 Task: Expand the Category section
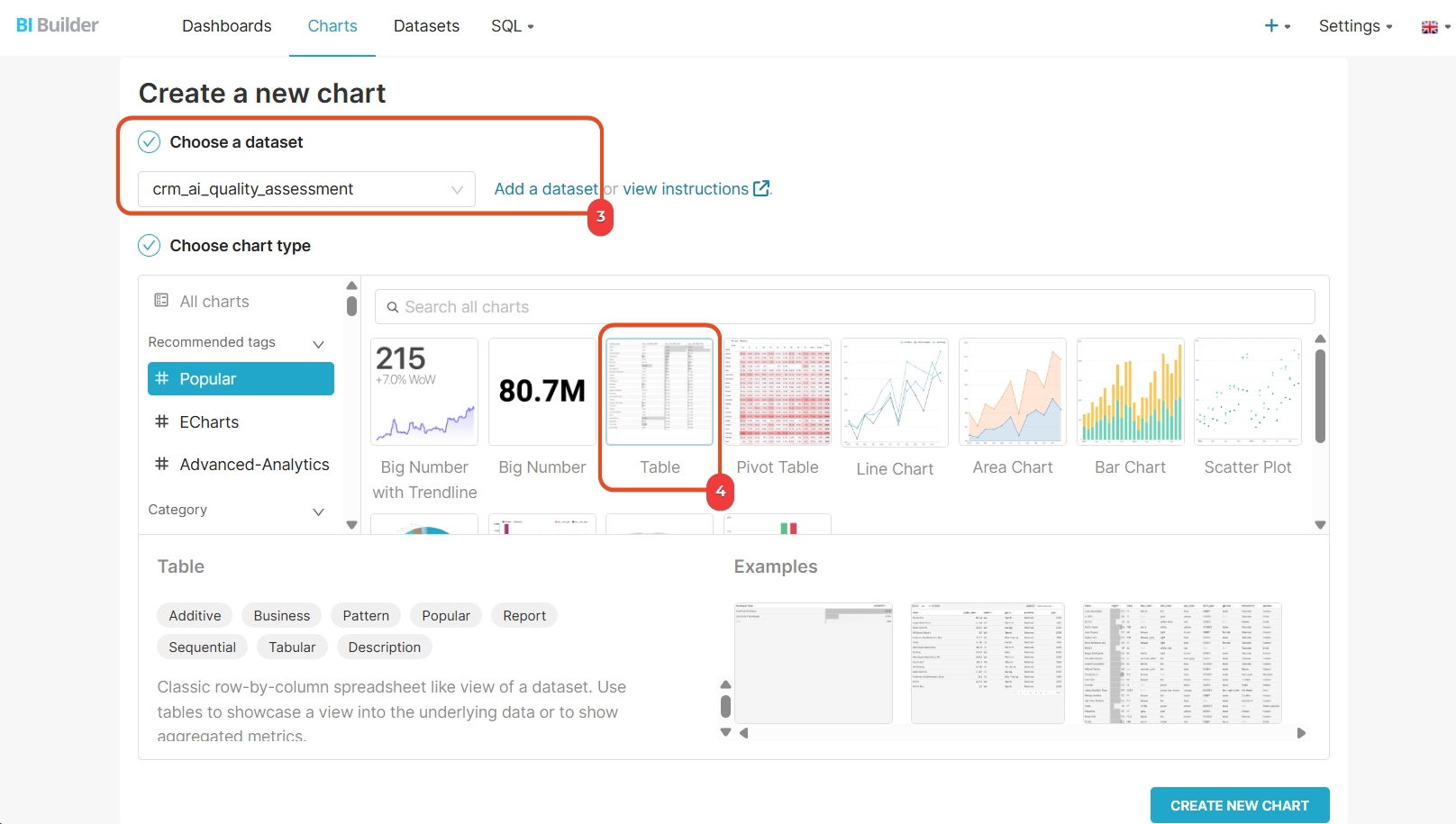tap(318, 511)
